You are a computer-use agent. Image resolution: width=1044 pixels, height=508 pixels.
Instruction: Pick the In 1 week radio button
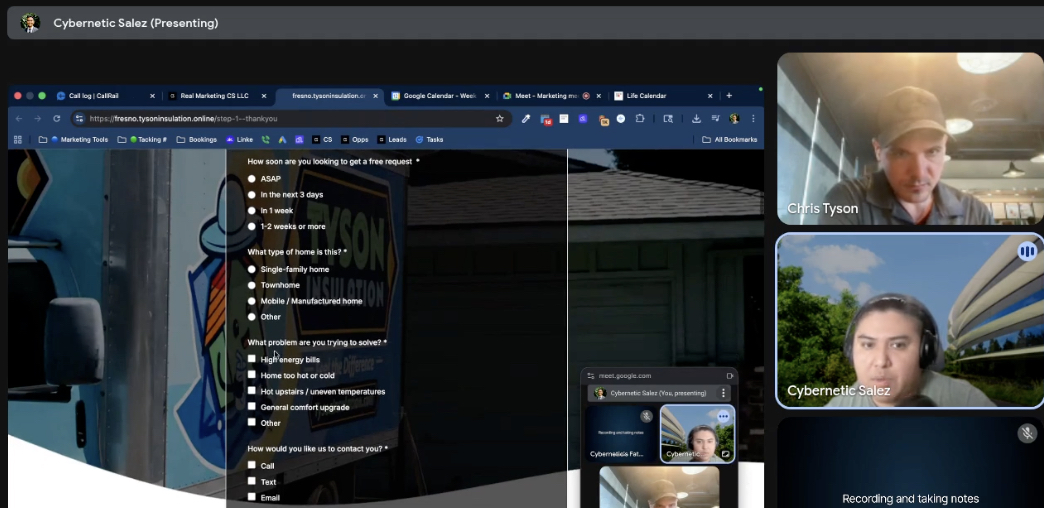[x=251, y=210]
